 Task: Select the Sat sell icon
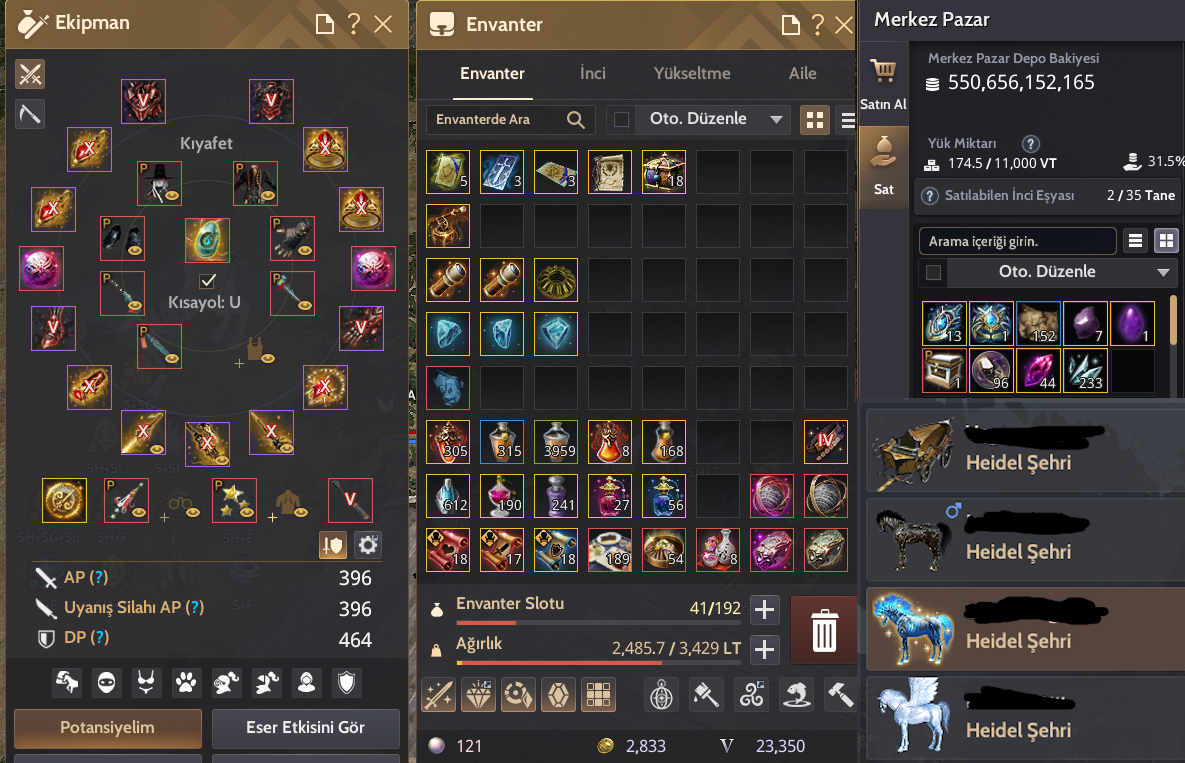click(883, 151)
